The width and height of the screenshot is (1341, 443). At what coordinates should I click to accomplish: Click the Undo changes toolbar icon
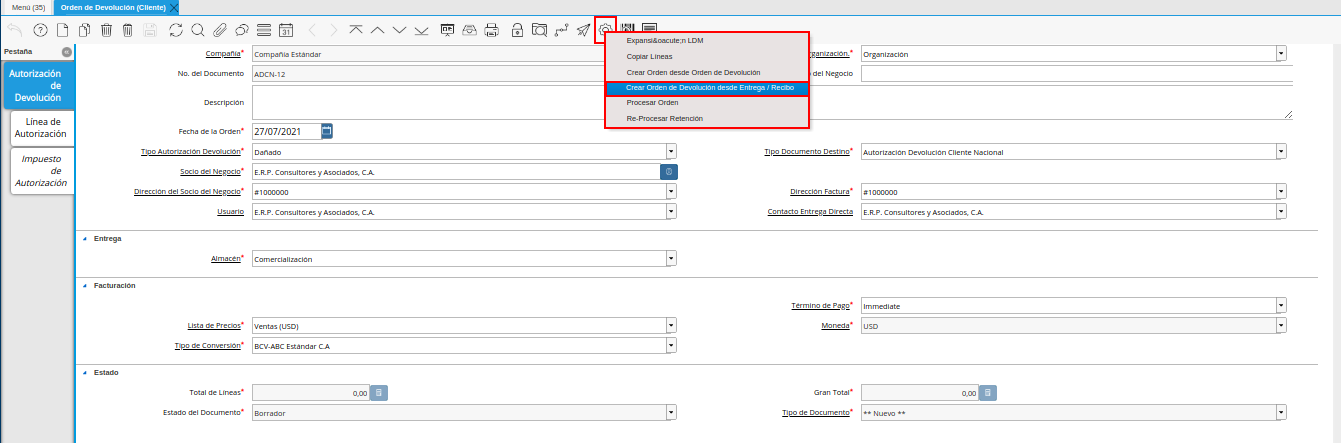[15, 30]
